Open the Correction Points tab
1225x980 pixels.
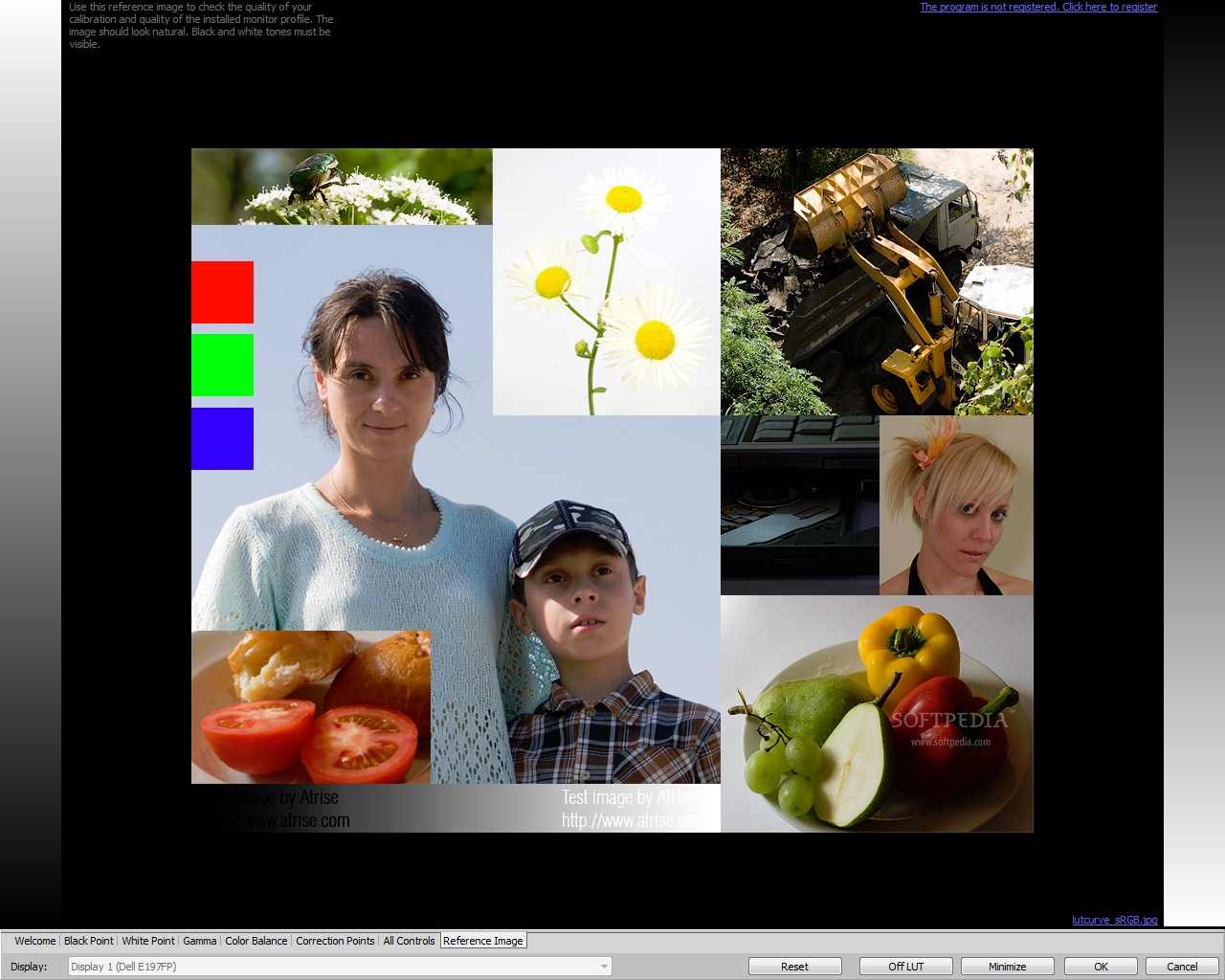pyautogui.click(x=335, y=941)
